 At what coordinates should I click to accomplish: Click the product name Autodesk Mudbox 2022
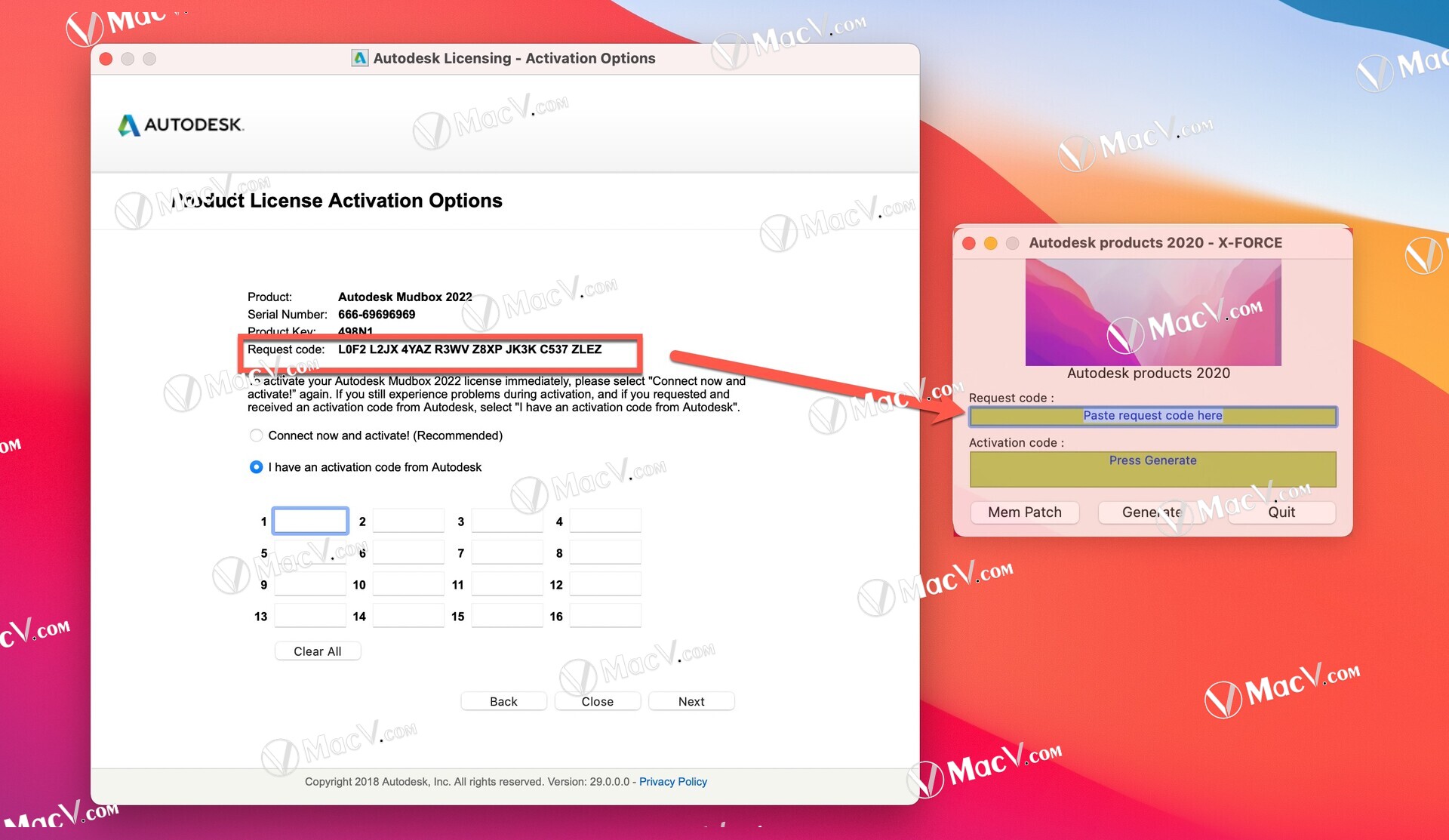[x=405, y=297]
